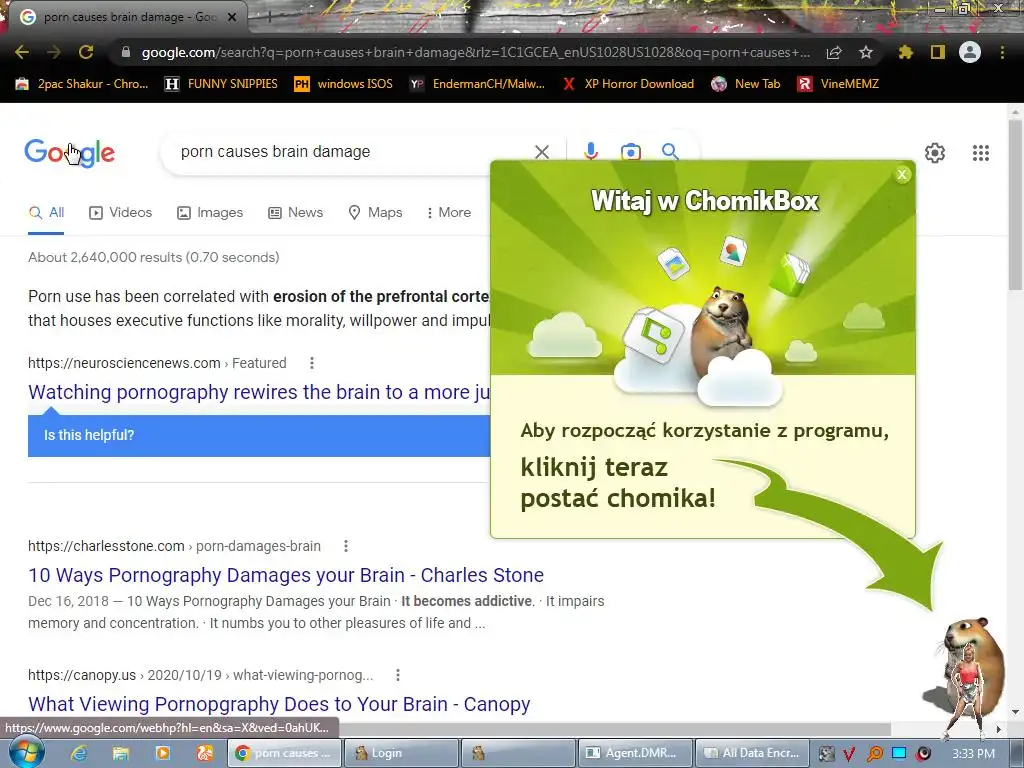Open the EndermanCH/Malw... bookmark

coord(477,84)
